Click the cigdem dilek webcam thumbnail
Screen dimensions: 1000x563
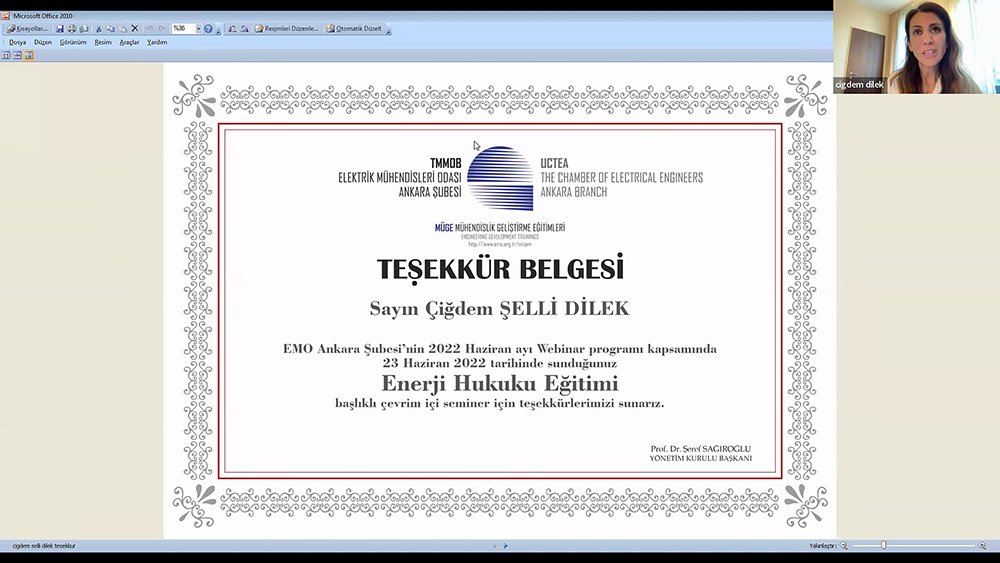pos(916,47)
